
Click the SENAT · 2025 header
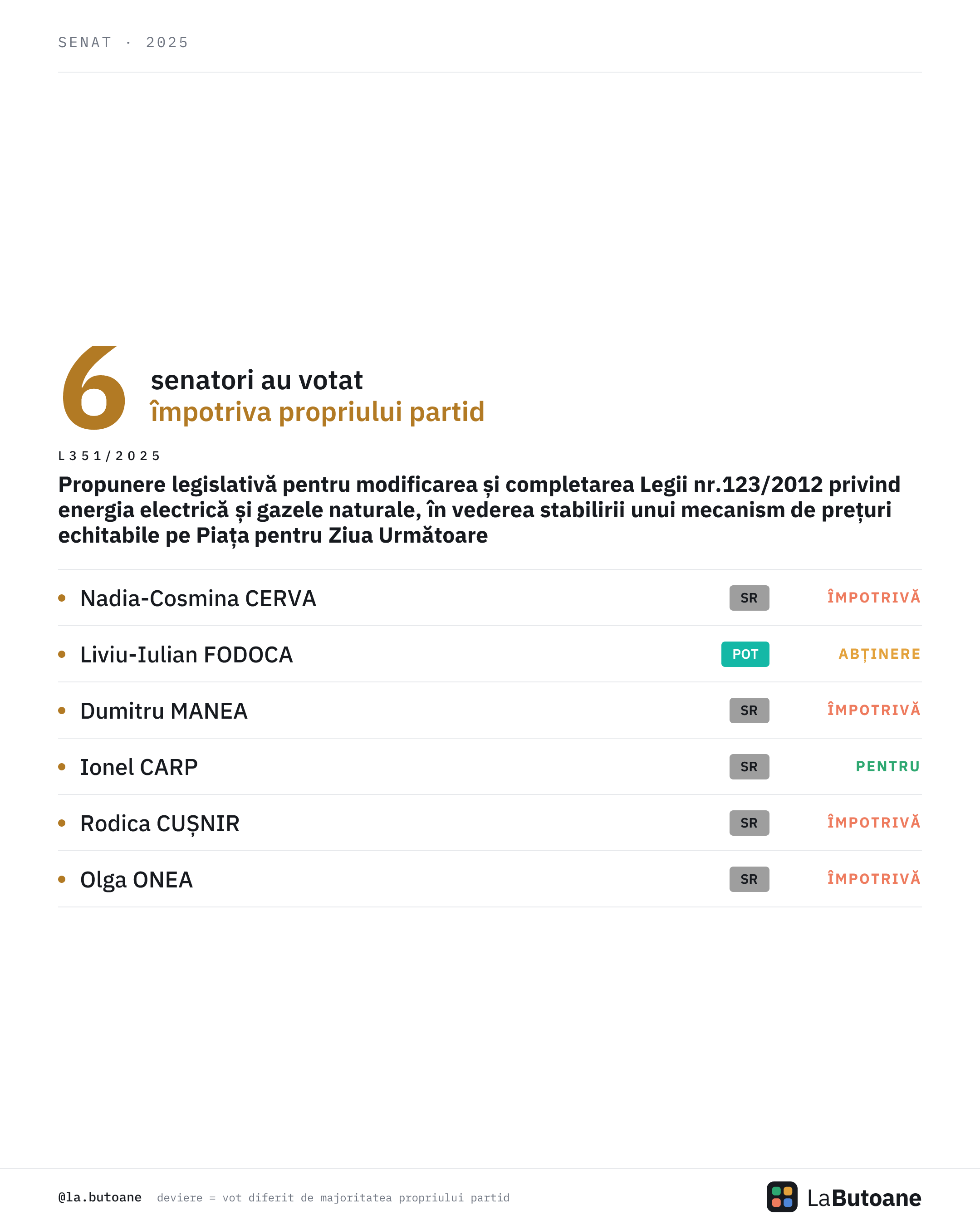click(122, 43)
